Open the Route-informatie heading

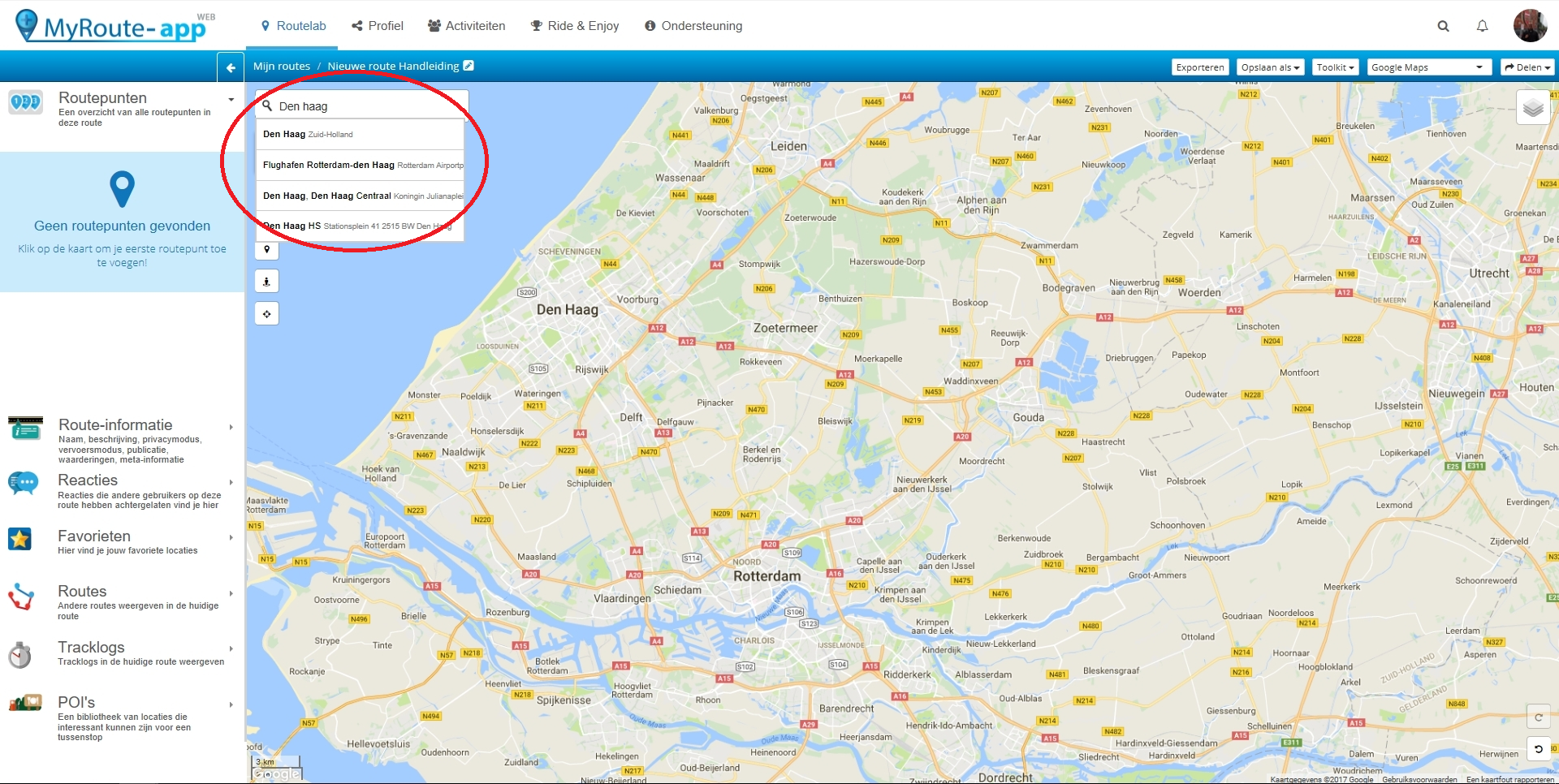click(x=115, y=424)
